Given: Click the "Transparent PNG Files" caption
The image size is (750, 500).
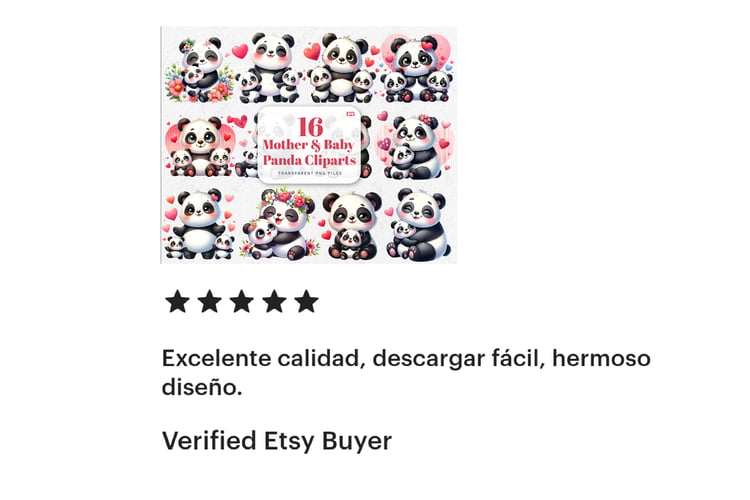Looking at the screenshot, I should coord(310,173).
